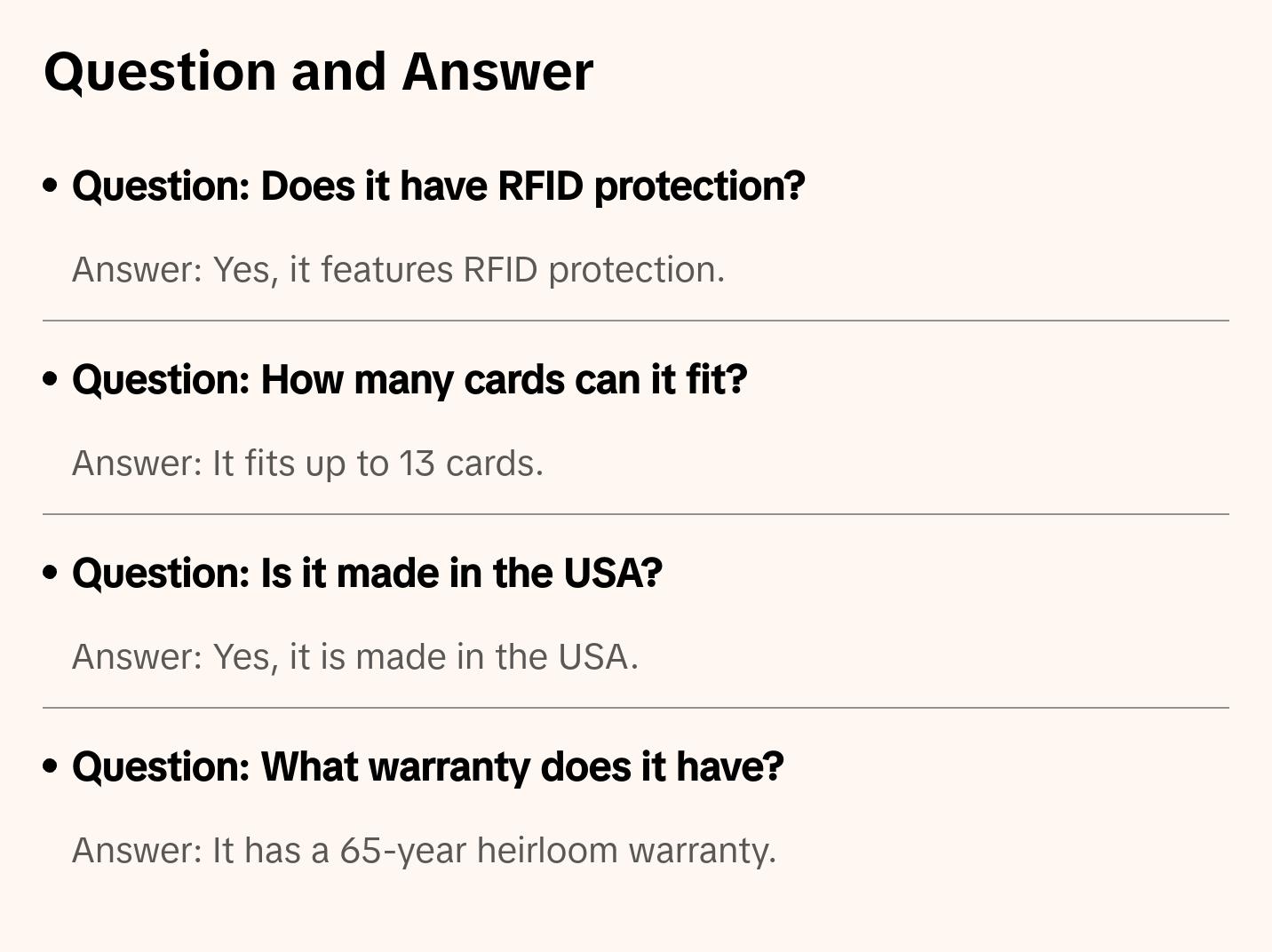Viewport: 1272px width, 952px height.
Task: Select the RFID protection question text
Action: pos(438,186)
